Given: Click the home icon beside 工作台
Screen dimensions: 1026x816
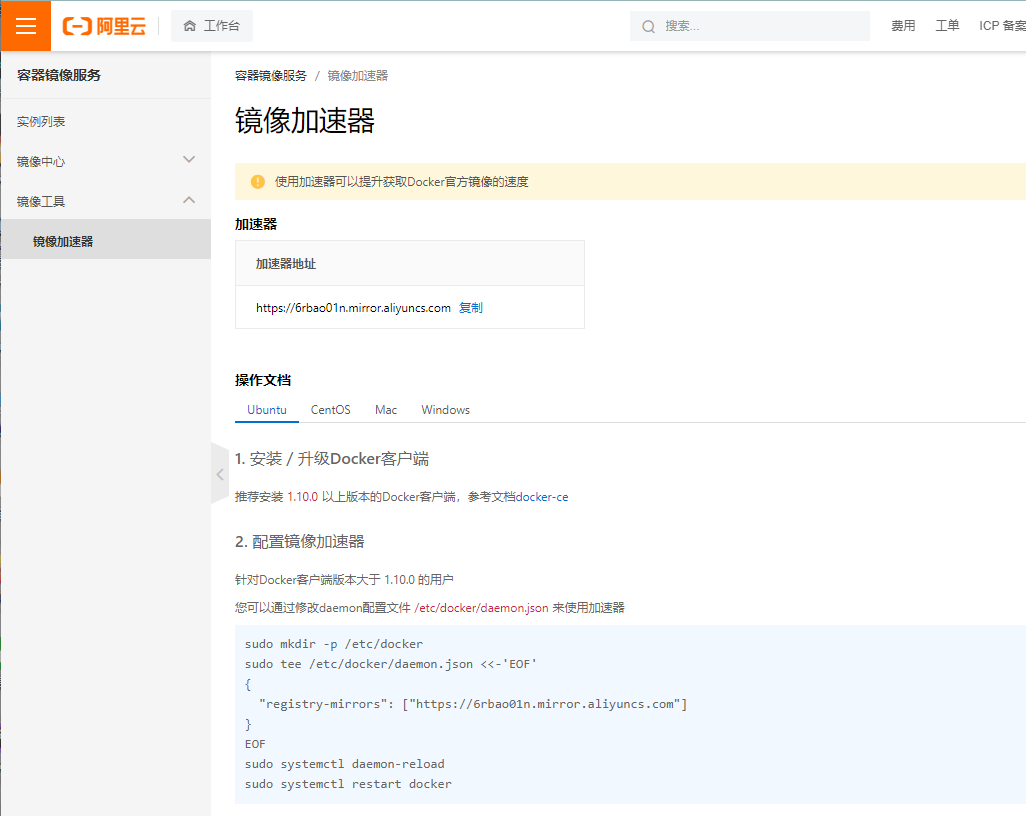Looking at the screenshot, I should [x=190, y=26].
